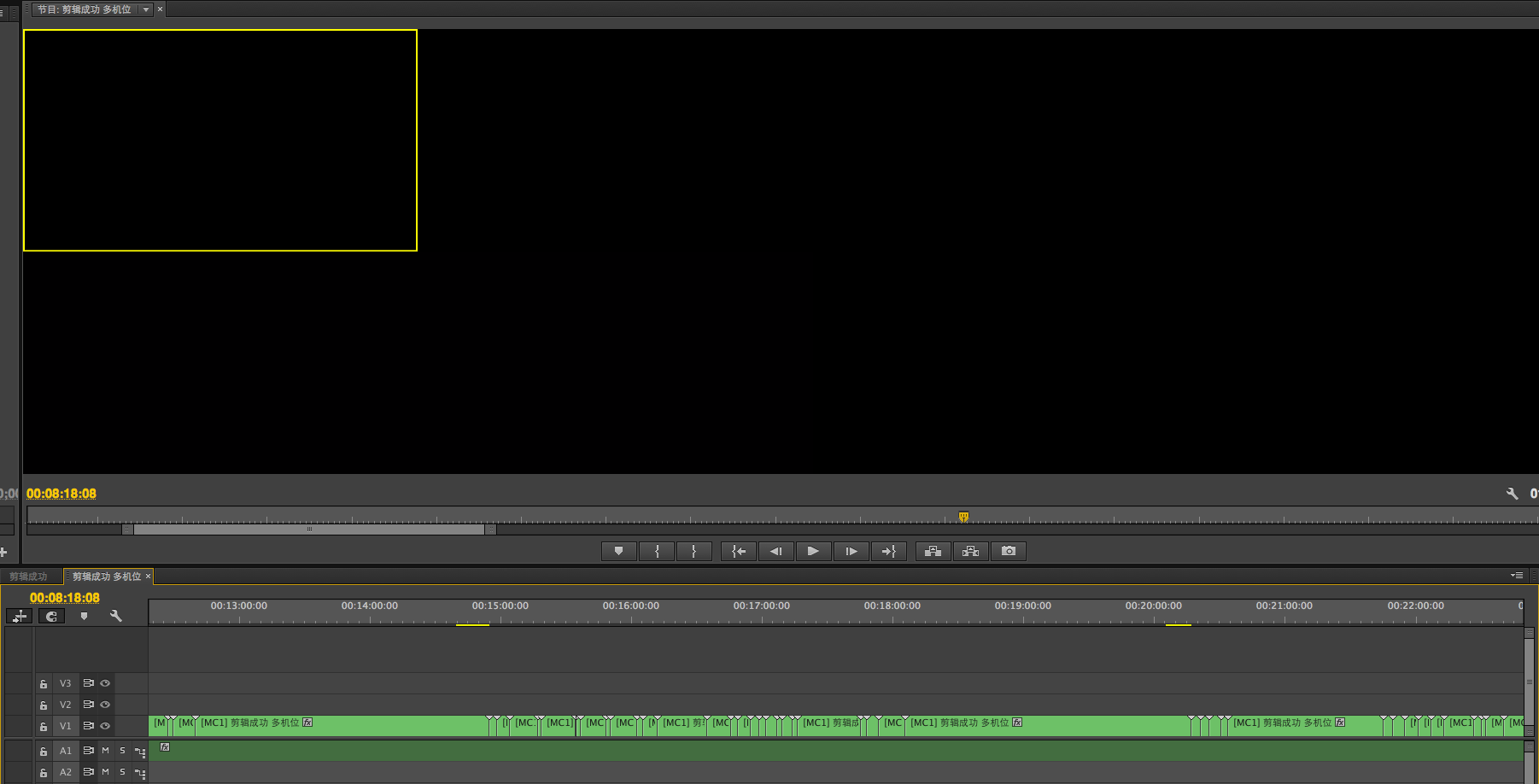Switch to the 剪辑成功 sequence tab

pos(28,576)
